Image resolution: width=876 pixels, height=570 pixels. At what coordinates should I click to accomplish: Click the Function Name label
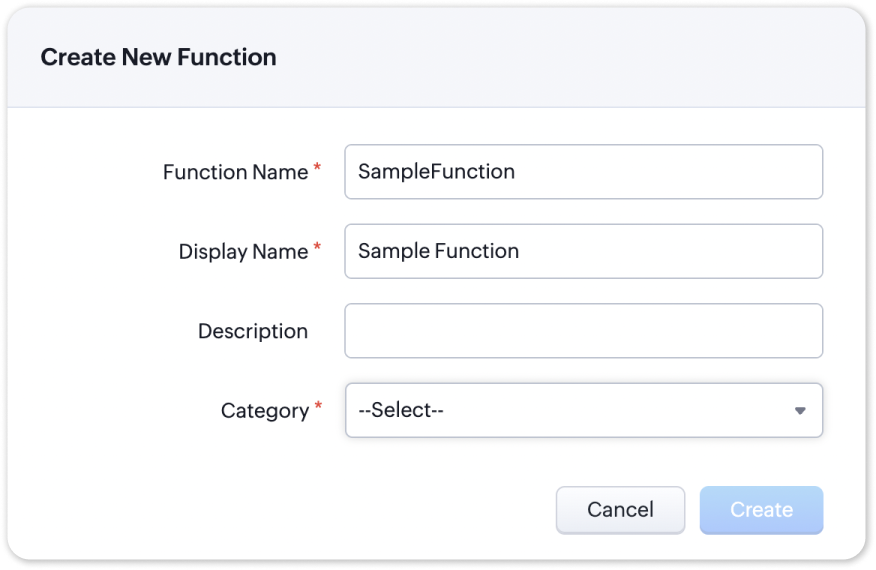(235, 173)
